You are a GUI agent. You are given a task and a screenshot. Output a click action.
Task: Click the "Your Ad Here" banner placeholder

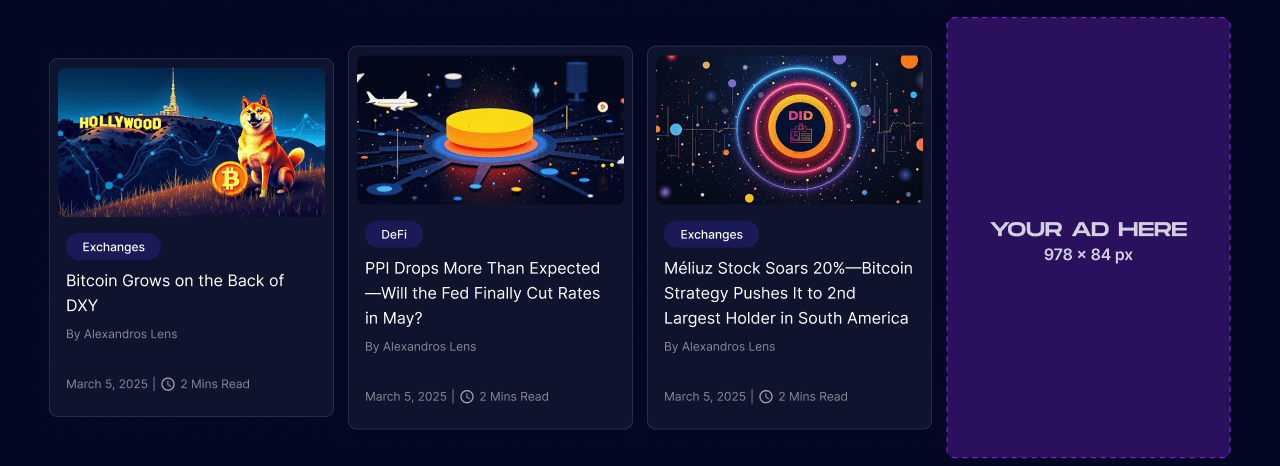point(1088,238)
